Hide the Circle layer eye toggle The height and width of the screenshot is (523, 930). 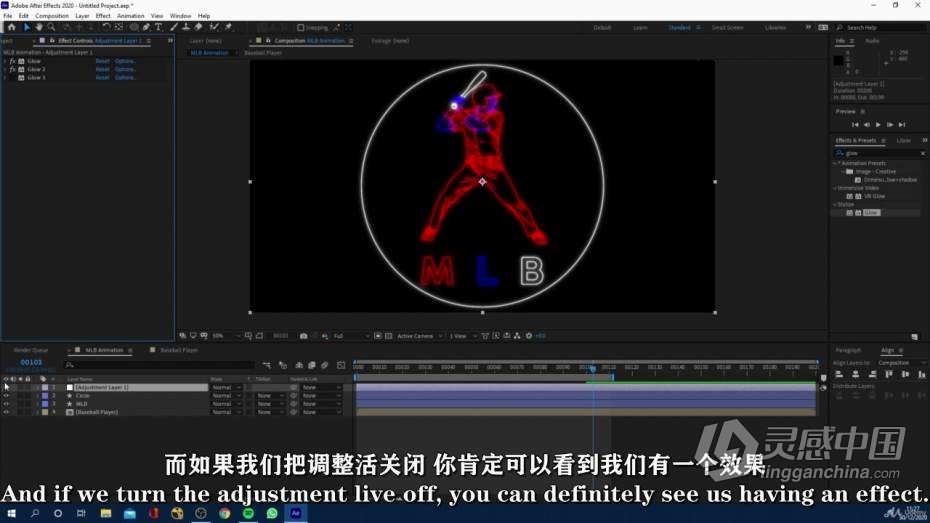[6, 396]
